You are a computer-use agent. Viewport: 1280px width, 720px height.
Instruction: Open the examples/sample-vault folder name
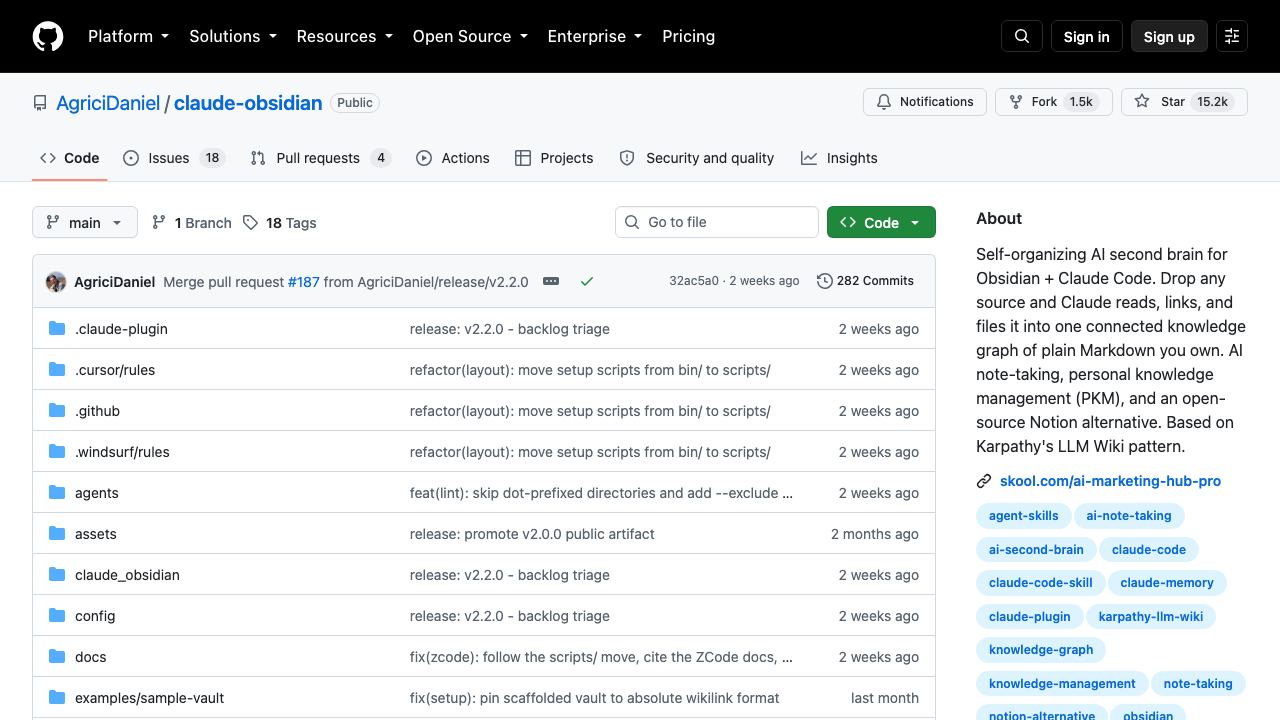click(149, 698)
